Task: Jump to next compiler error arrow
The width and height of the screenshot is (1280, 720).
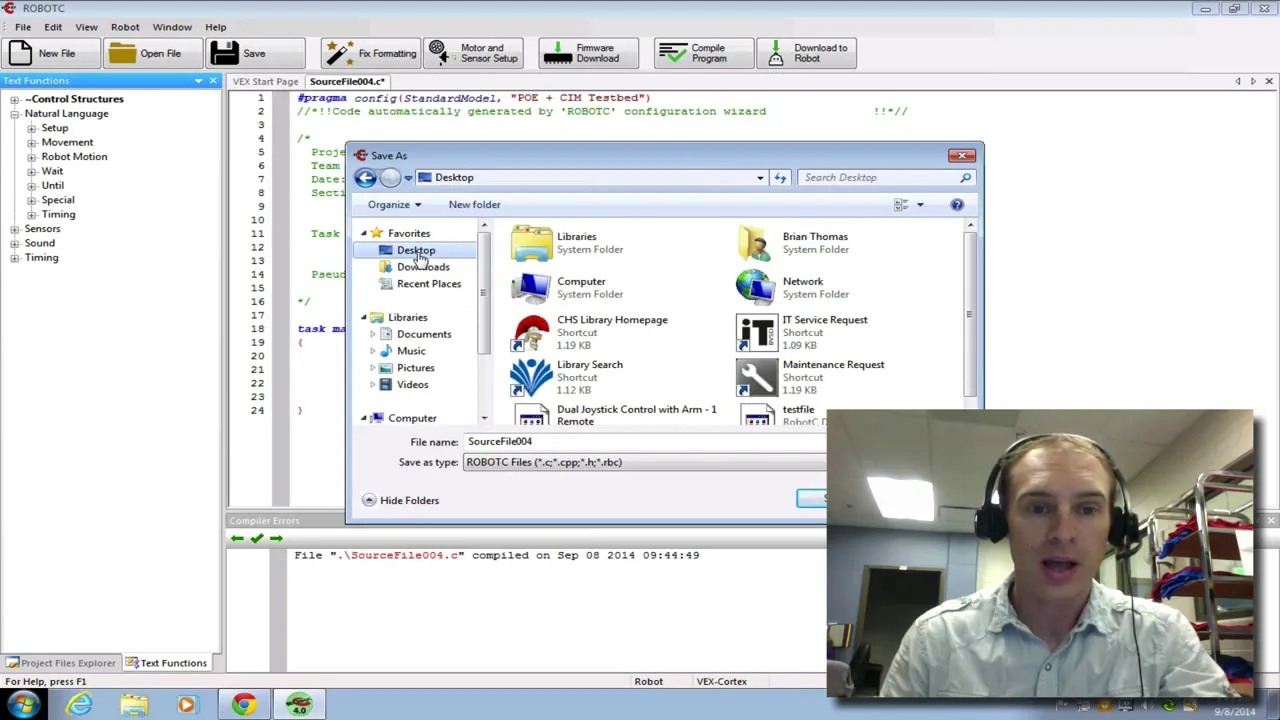Action: click(276, 539)
